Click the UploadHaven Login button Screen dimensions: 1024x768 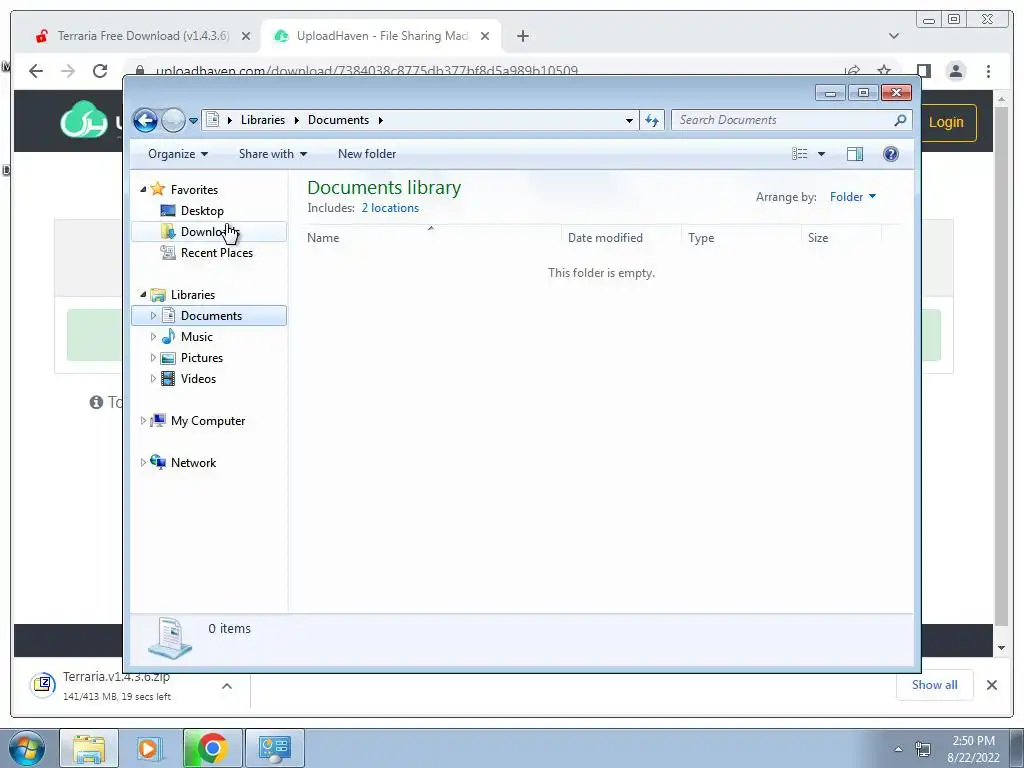pyautogui.click(x=948, y=123)
